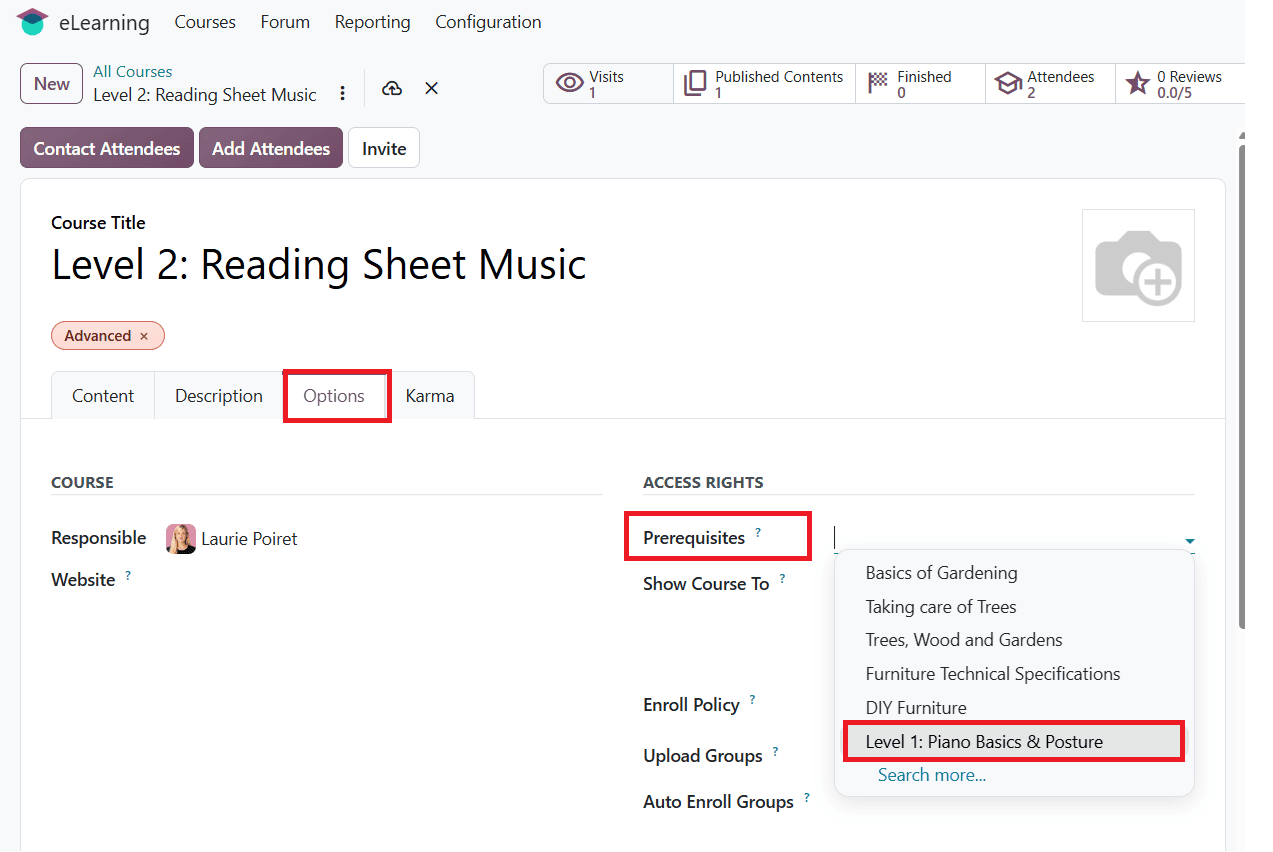
Task: Click the eLearning app logo icon
Action: pos(32,22)
